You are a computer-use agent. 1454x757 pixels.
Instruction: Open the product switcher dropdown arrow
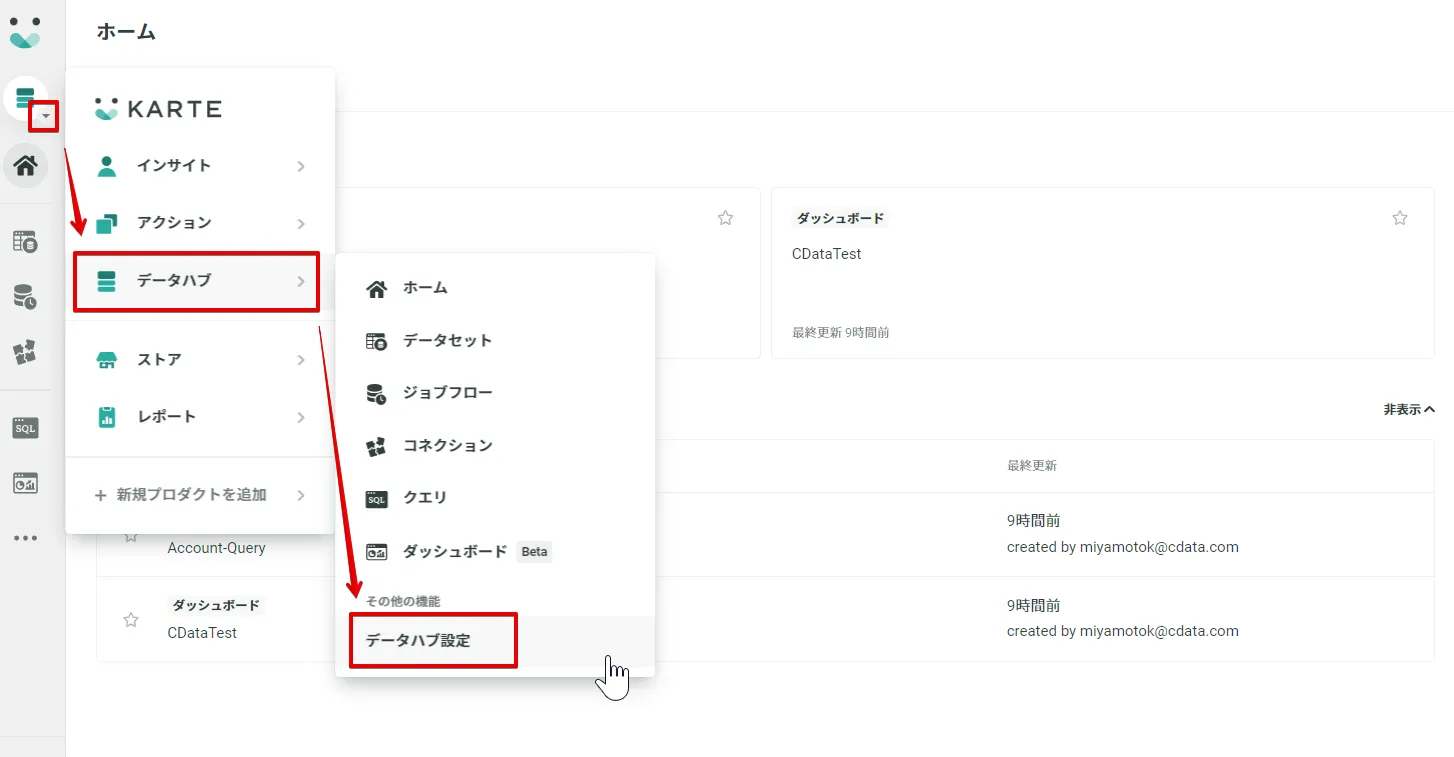tap(45, 117)
